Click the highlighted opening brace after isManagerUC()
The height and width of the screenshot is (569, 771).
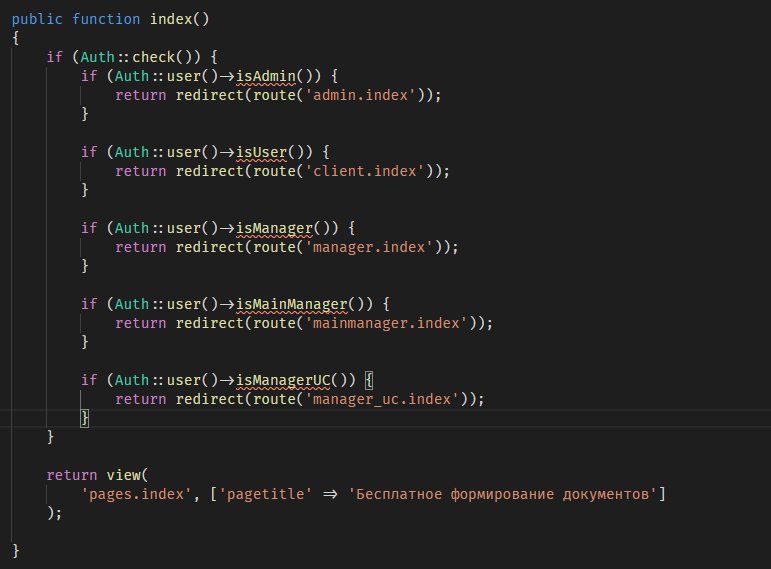[x=369, y=380]
